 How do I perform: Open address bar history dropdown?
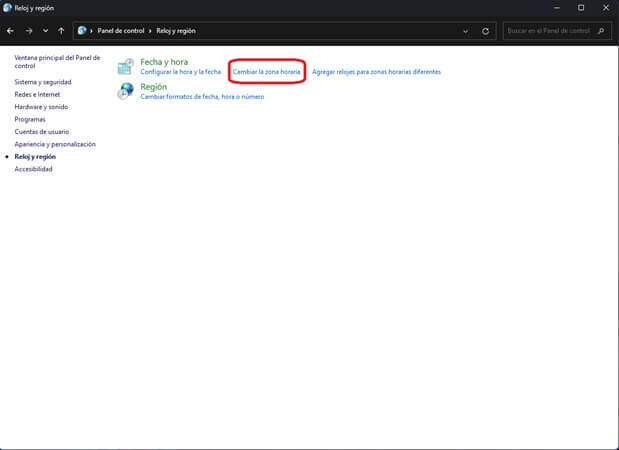(465, 31)
